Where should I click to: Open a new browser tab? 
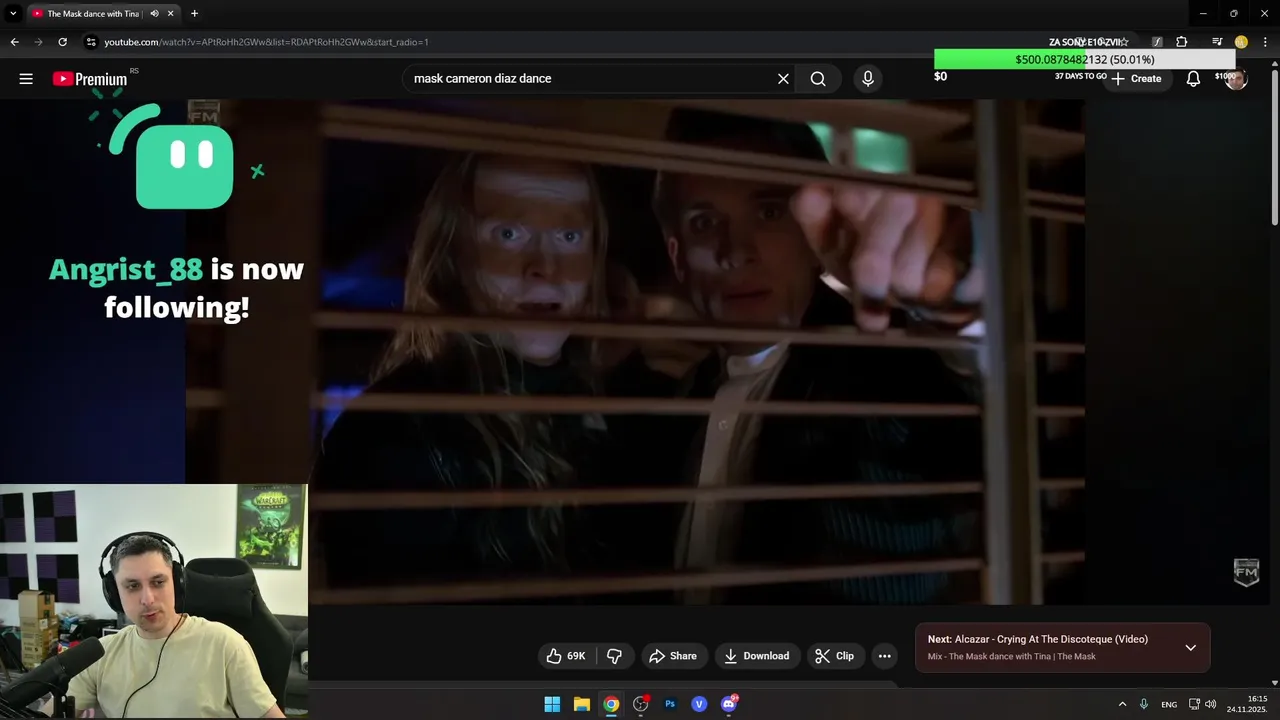point(194,14)
